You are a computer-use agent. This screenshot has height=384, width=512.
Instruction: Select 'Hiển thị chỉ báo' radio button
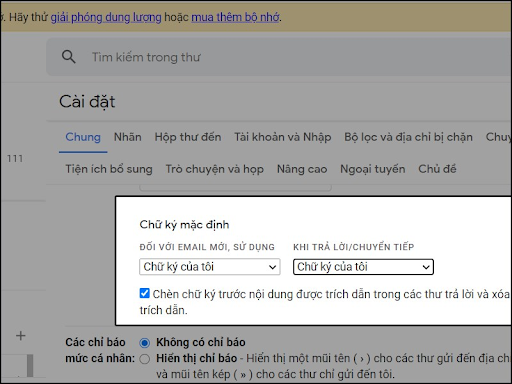pos(145,359)
